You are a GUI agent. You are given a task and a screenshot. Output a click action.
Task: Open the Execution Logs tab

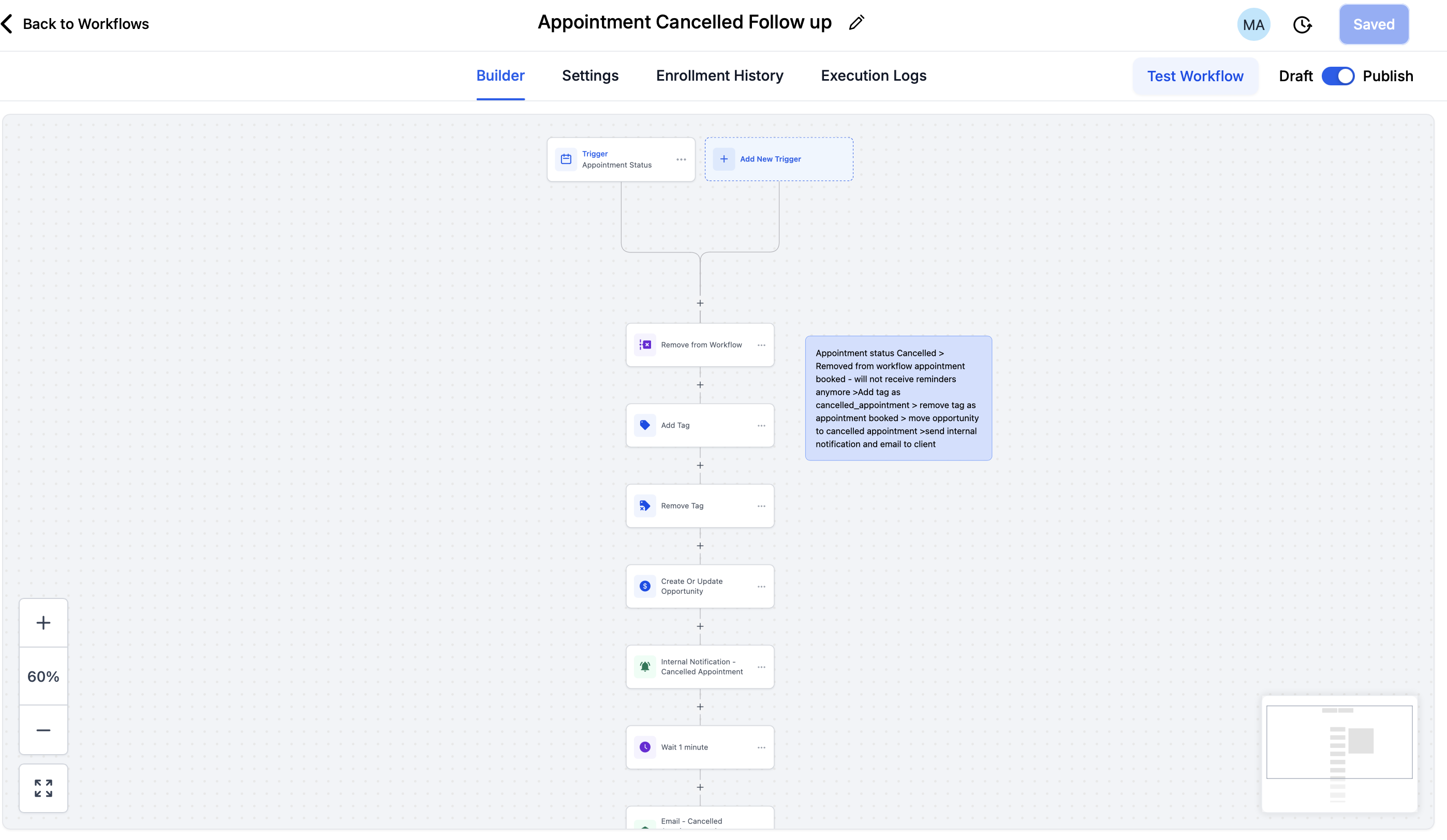tap(874, 76)
